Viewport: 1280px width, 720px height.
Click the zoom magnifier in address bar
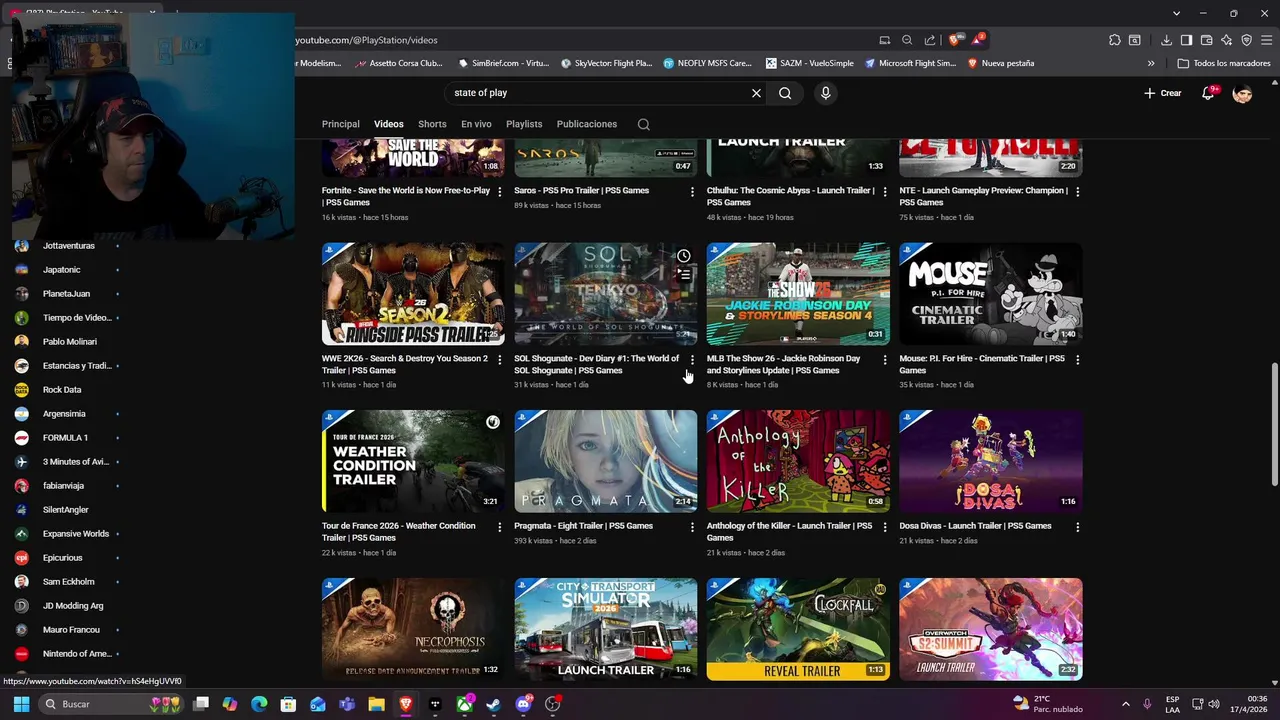[x=907, y=40]
